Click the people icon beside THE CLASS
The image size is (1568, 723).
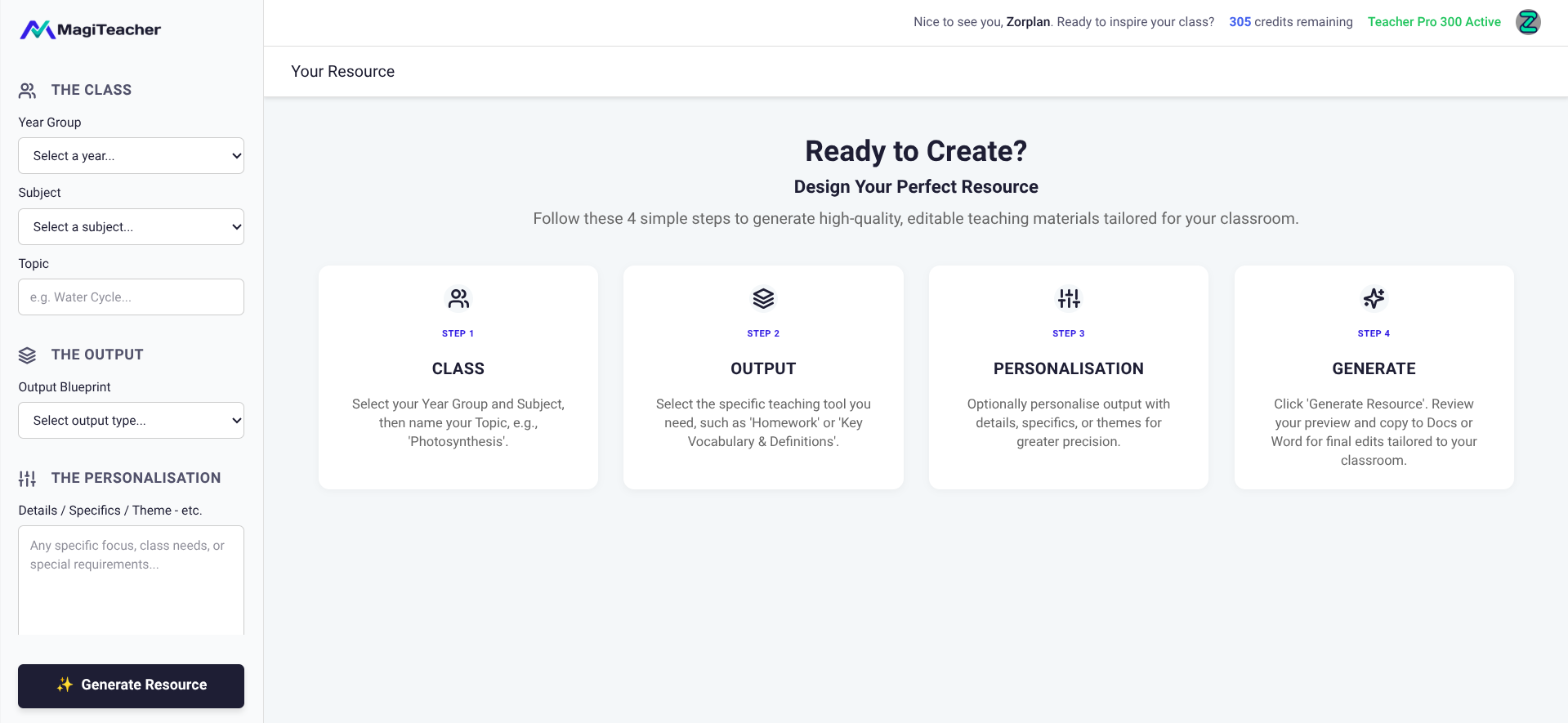pos(28,90)
